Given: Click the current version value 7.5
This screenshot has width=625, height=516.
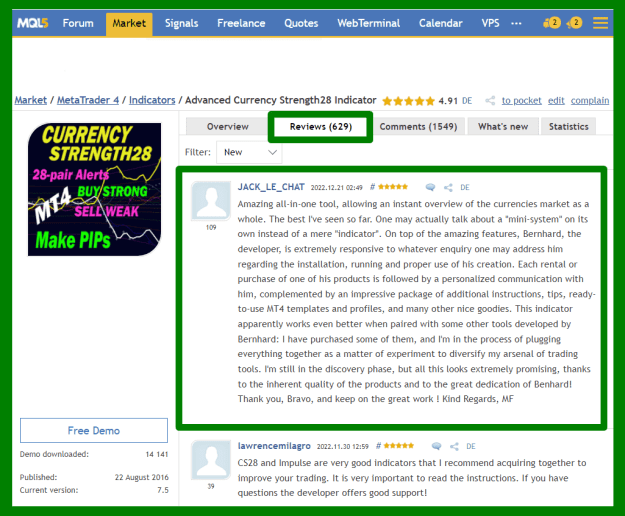Looking at the screenshot, I should (x=163, y=490).
